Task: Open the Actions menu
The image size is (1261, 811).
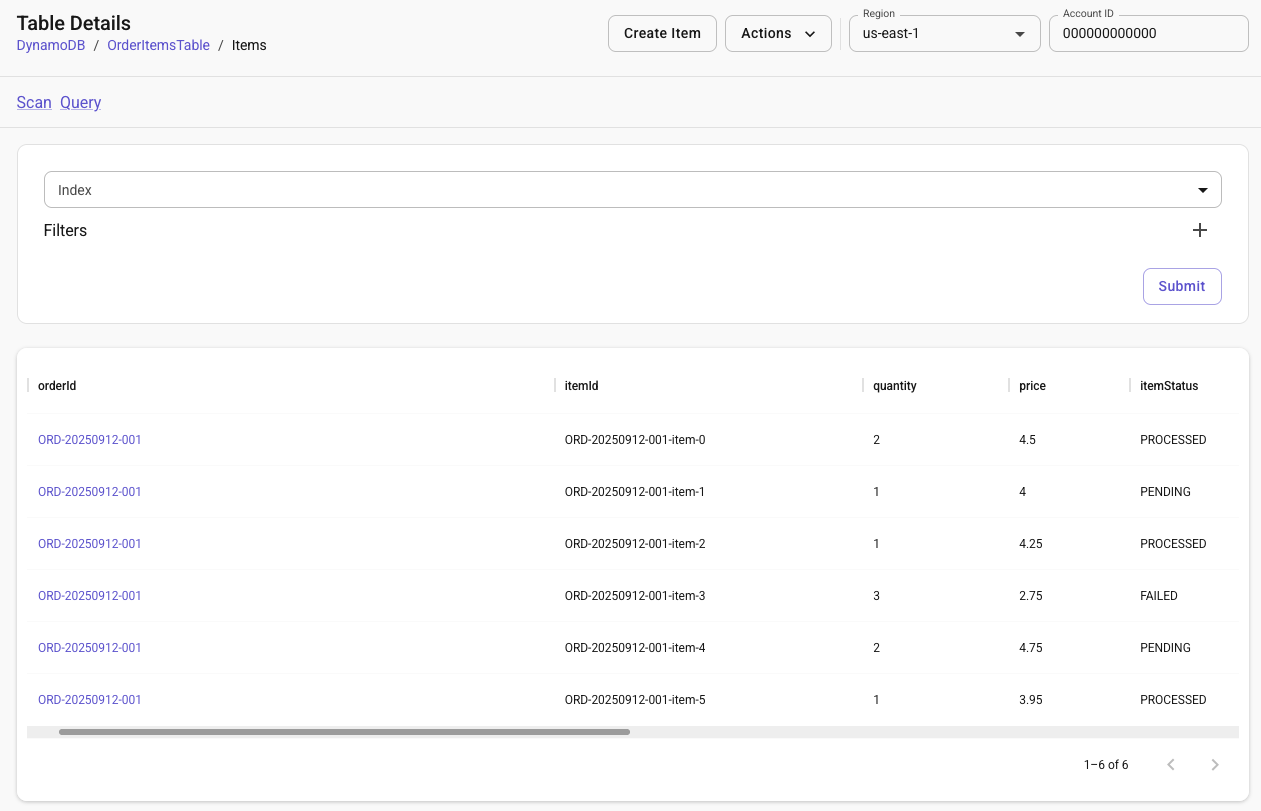Action: (778, 33)
